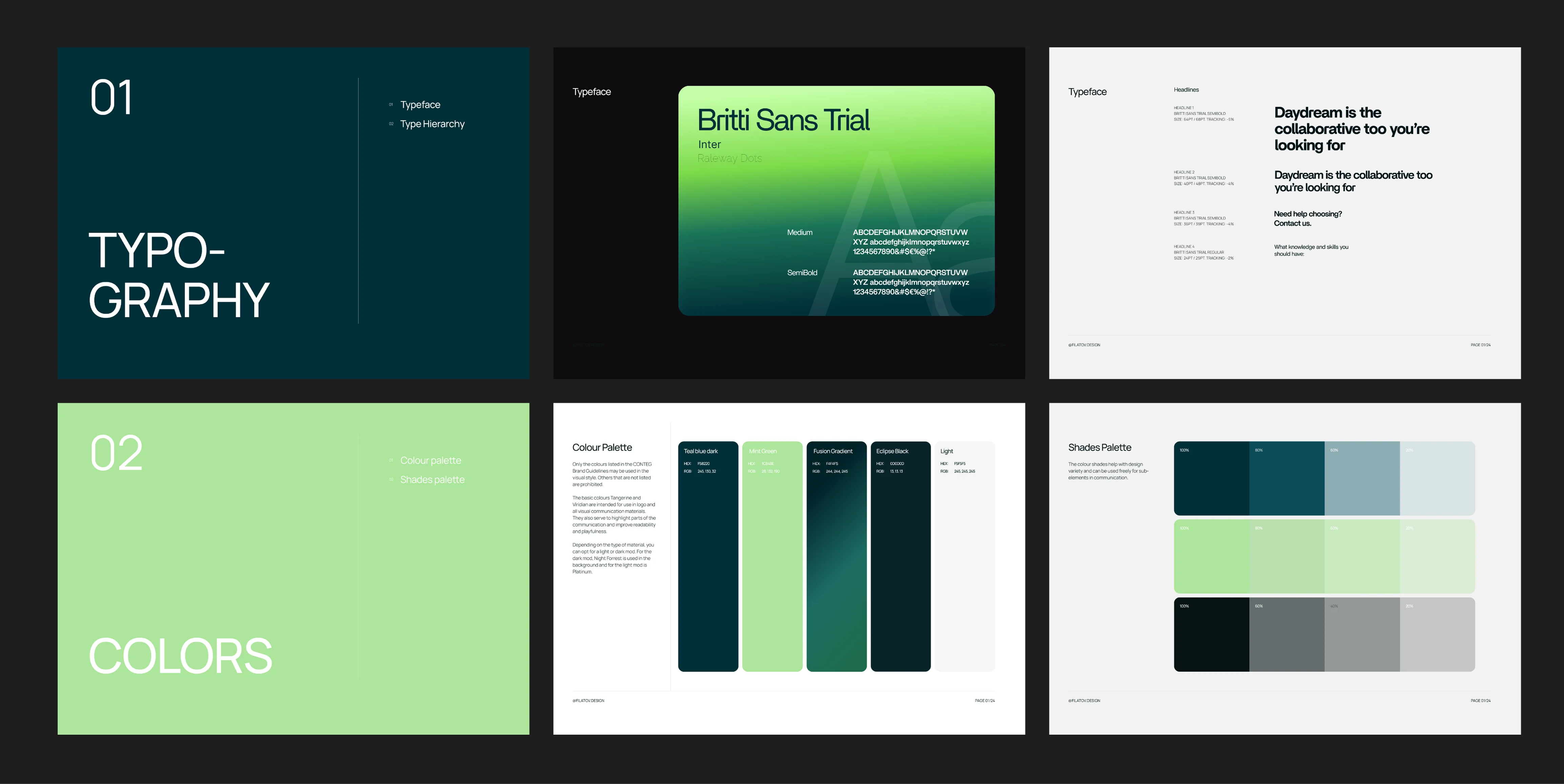
Task: Click the large '02' section number
Action: pos(117,453)
